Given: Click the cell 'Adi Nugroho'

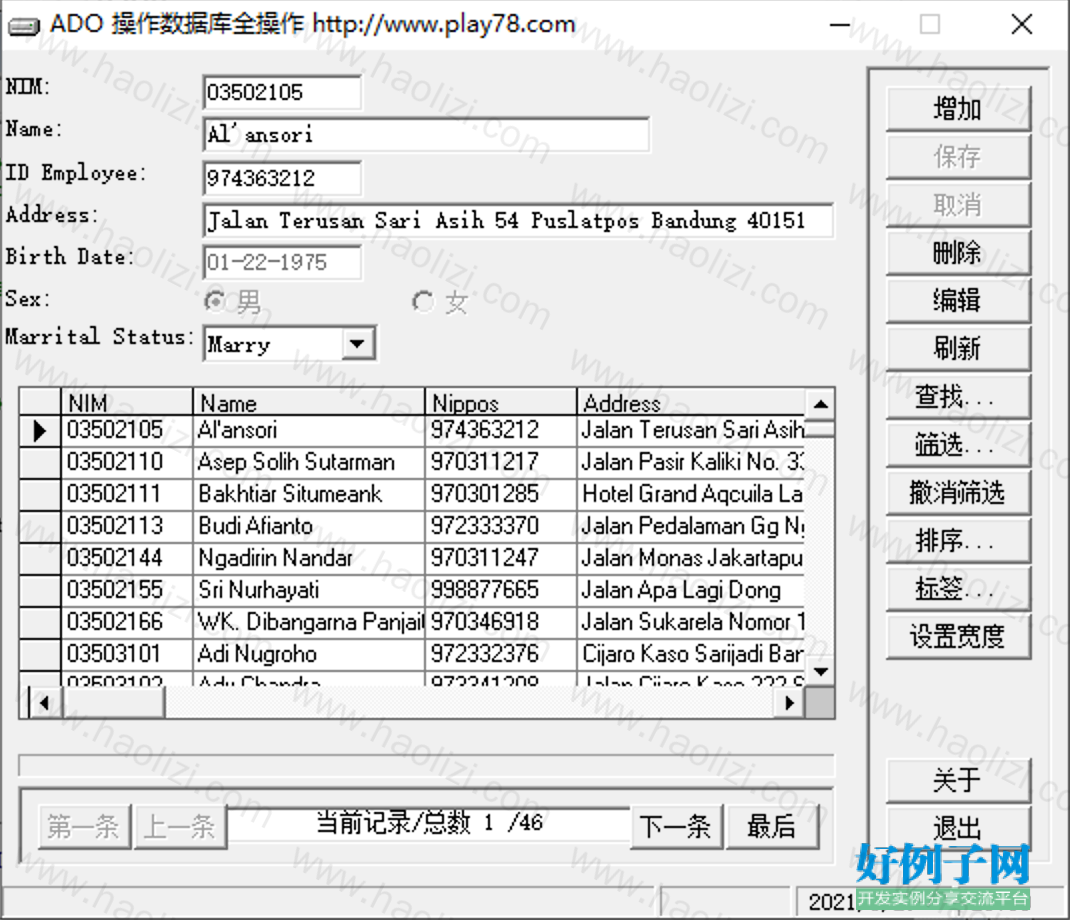Looking at the screenshot, I should (x=309, y=655).
